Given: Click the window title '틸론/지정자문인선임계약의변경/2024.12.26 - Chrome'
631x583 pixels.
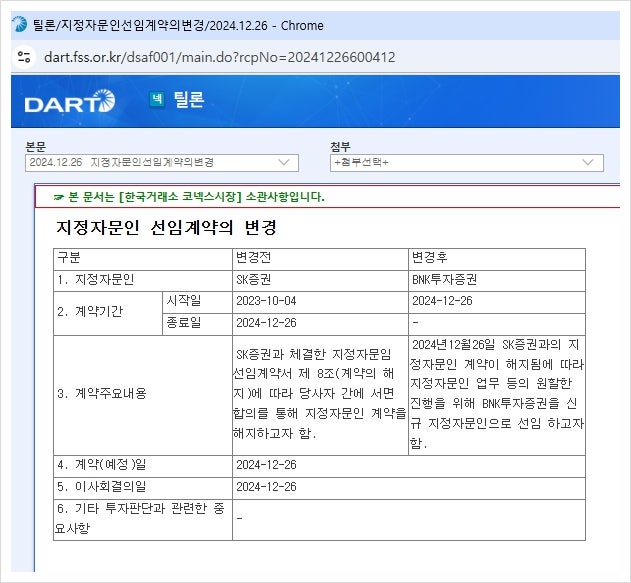Looking at the screenshot, I should pyautogui.click(x=178, y=25).
